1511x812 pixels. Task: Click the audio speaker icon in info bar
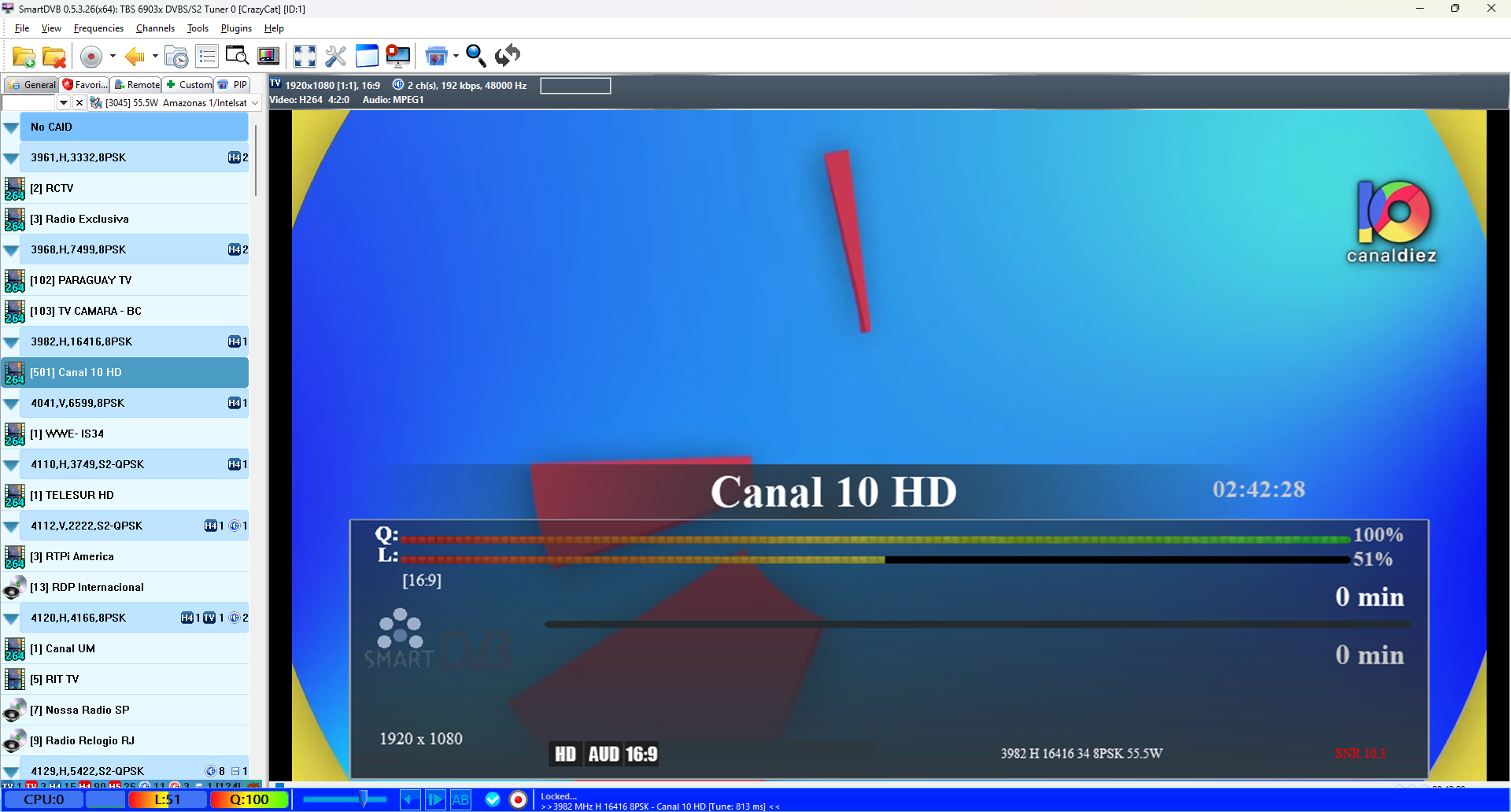point(398,85)
